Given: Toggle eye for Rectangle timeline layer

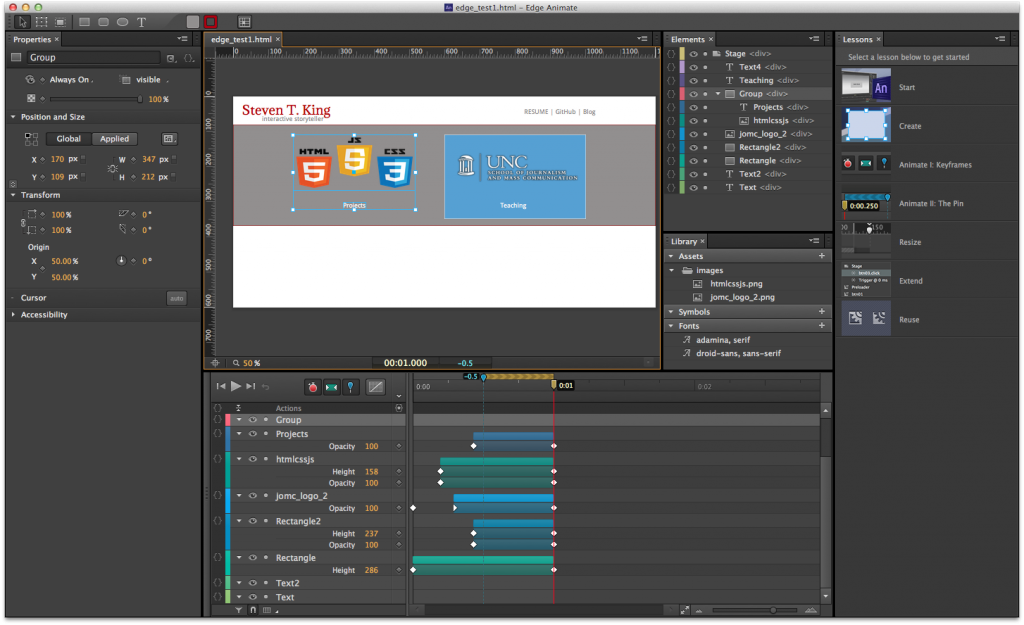Looking at the screenshot, I should [x=253, y=558].
